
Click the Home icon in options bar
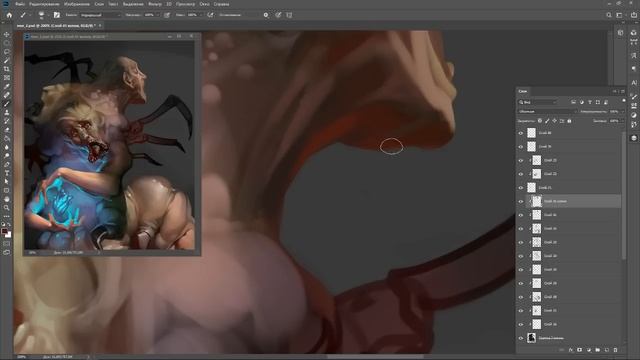pyautogui.click(x=9, y=15)
